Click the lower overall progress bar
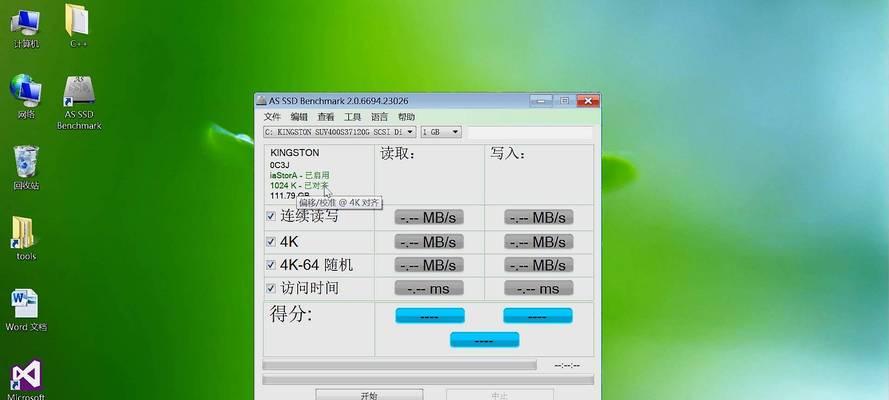The width and height of the screenshot is (889, 400). coord(428,380)
